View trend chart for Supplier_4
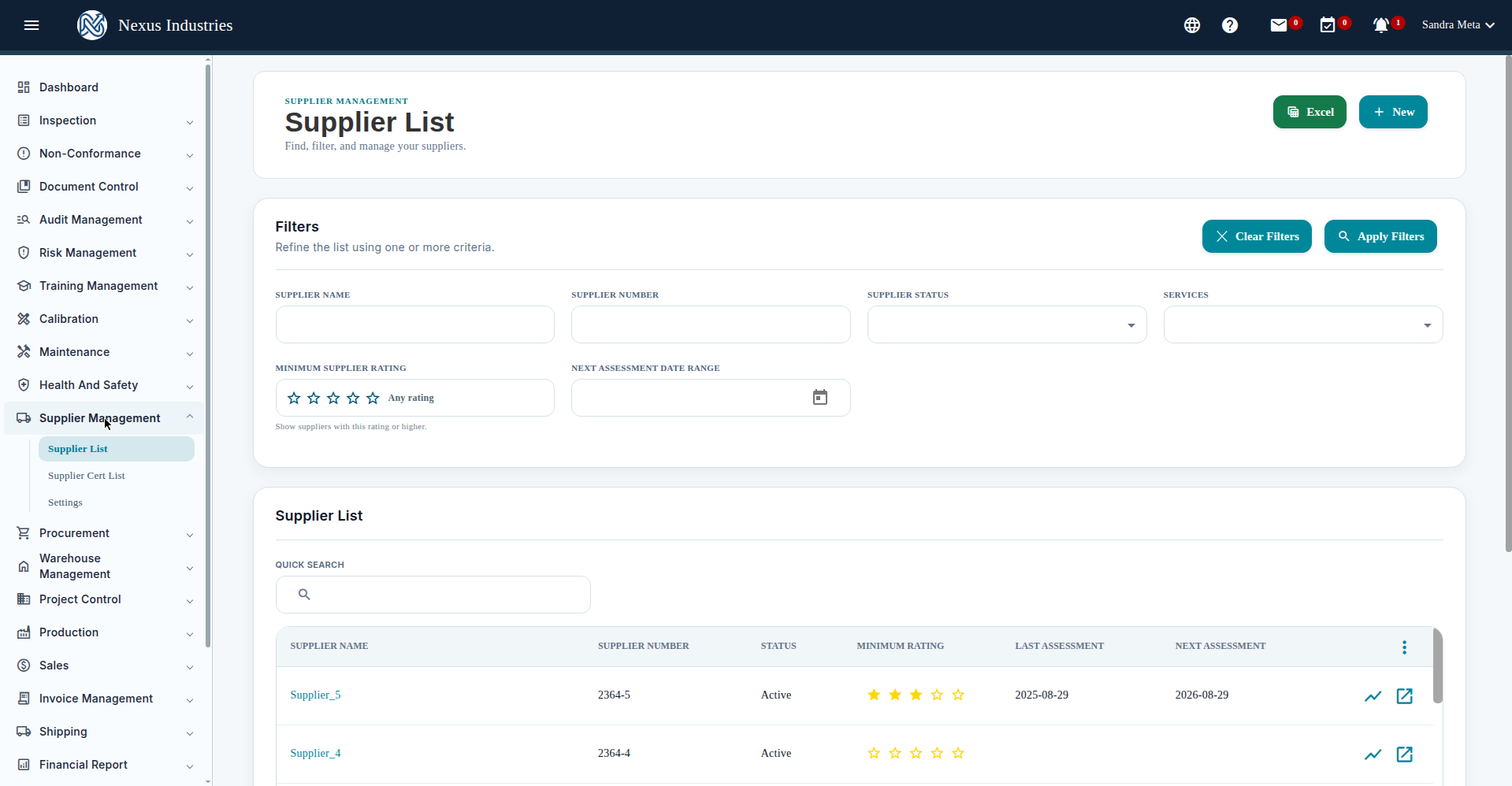This screenshot has width=1512, height=786. click(1373, 754)
